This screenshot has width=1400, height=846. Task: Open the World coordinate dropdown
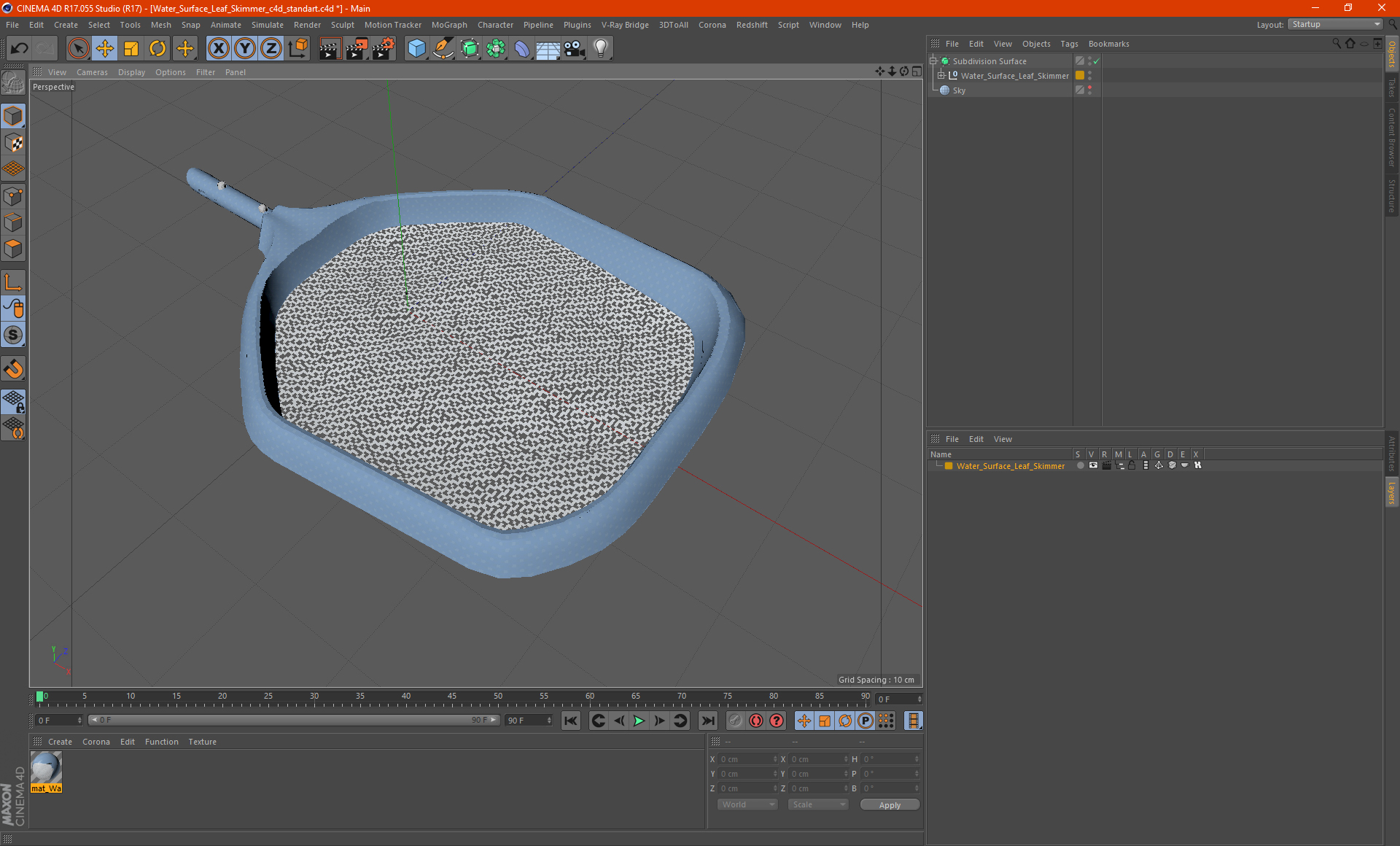pyautogui.click(x=747, y=804)
